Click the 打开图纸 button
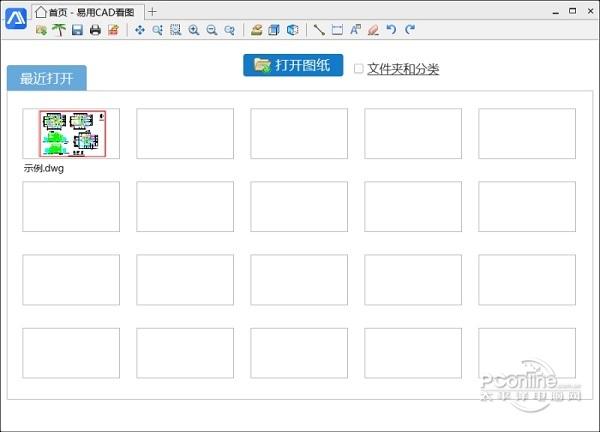 click(x=293, y=65)
